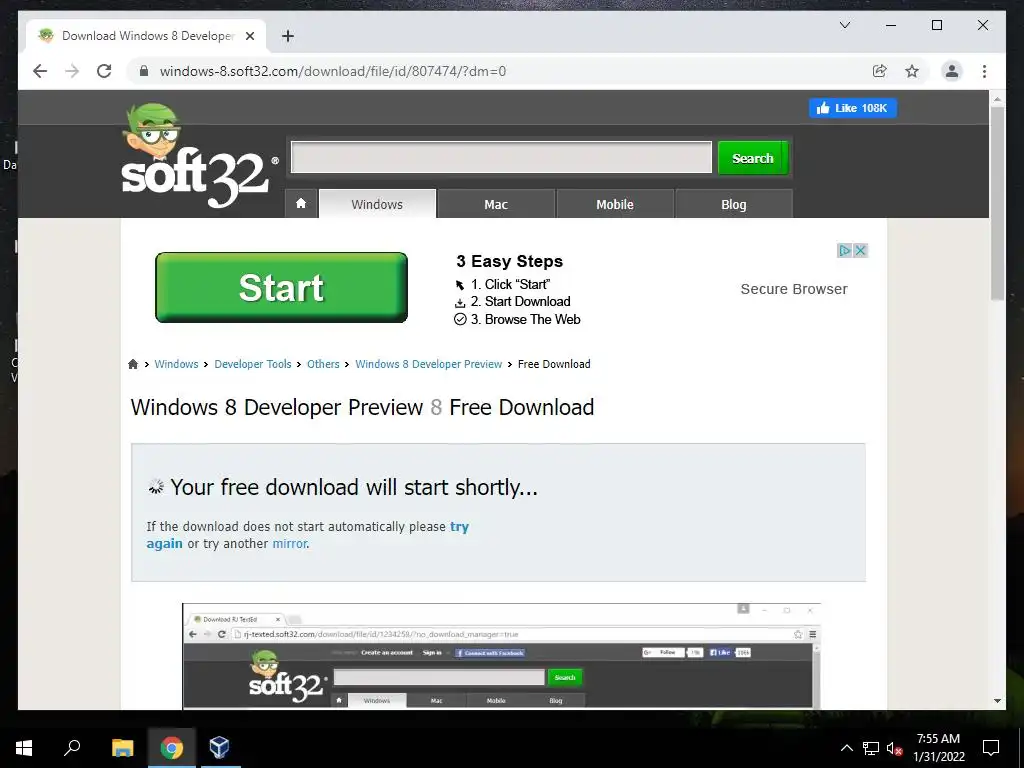Open taskbar search magnifier
1024x768 pixels.
click(x=72, y=748)
